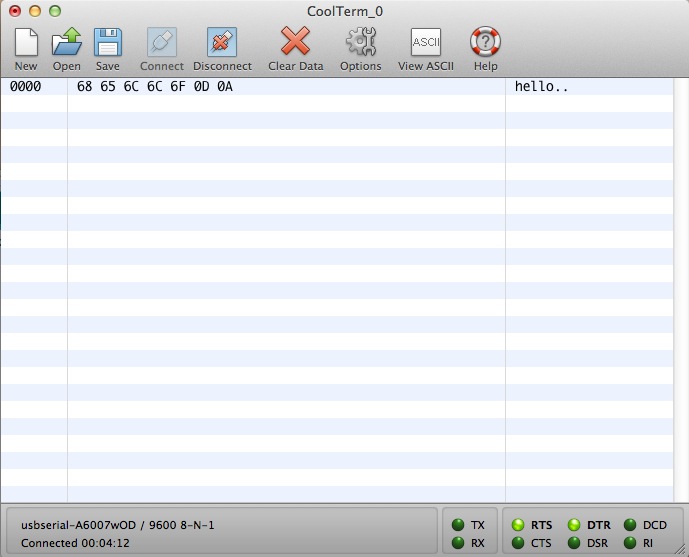Click the DSR status indicator
The width and height of the screenshot is (689, 557).
pyautogui.click(x=575, y=543)
